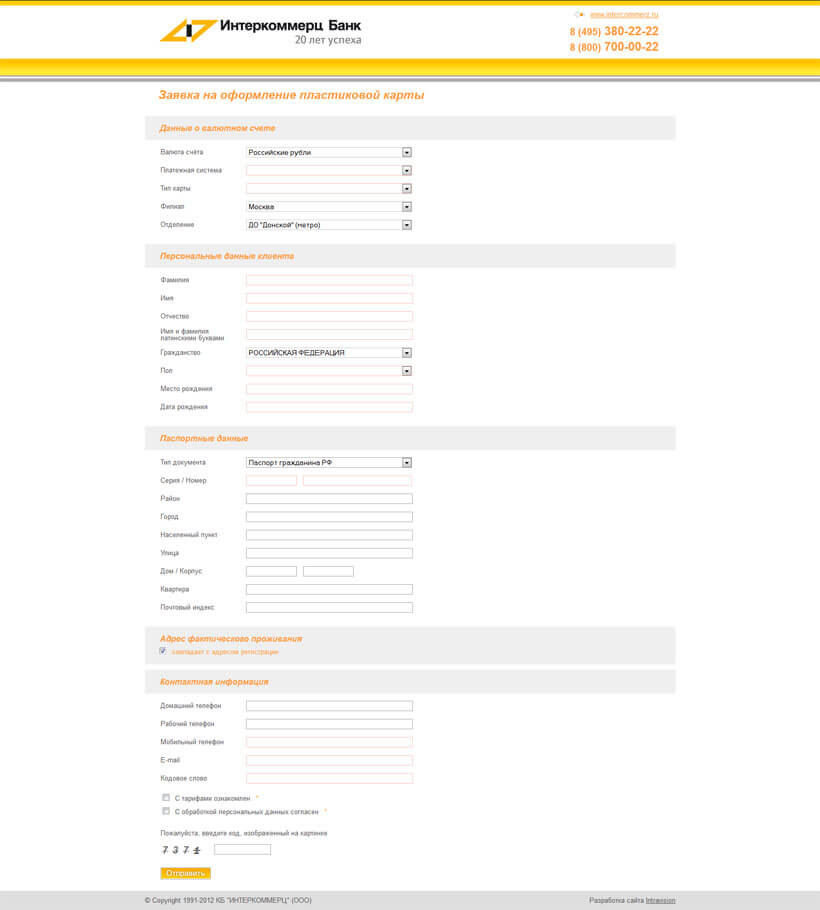
Task: Expand the Гражданство dropdown
Action: pyautogui.click(x=329, y=352)
